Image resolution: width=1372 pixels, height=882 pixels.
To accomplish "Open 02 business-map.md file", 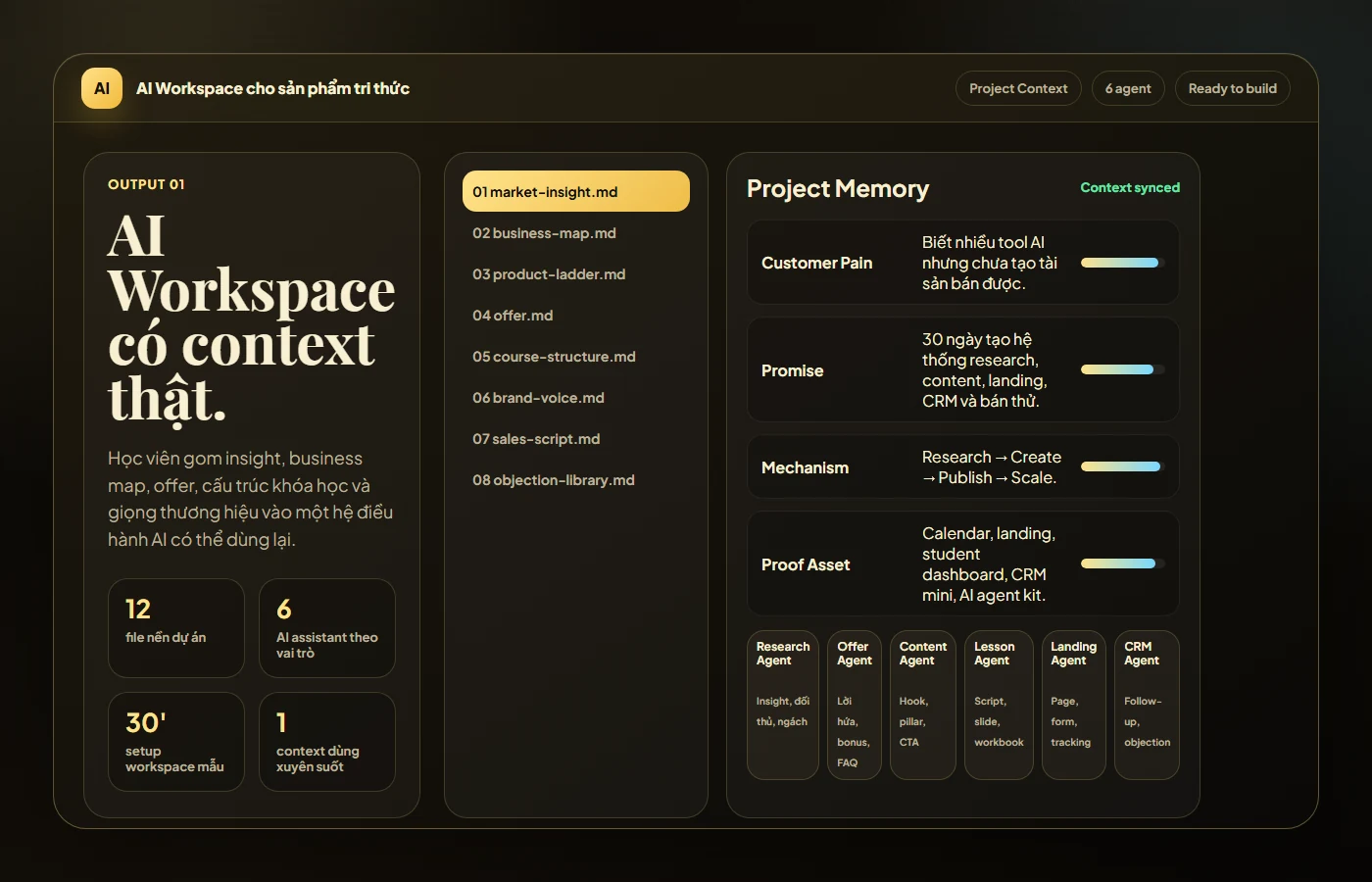I will coord(576,233).
